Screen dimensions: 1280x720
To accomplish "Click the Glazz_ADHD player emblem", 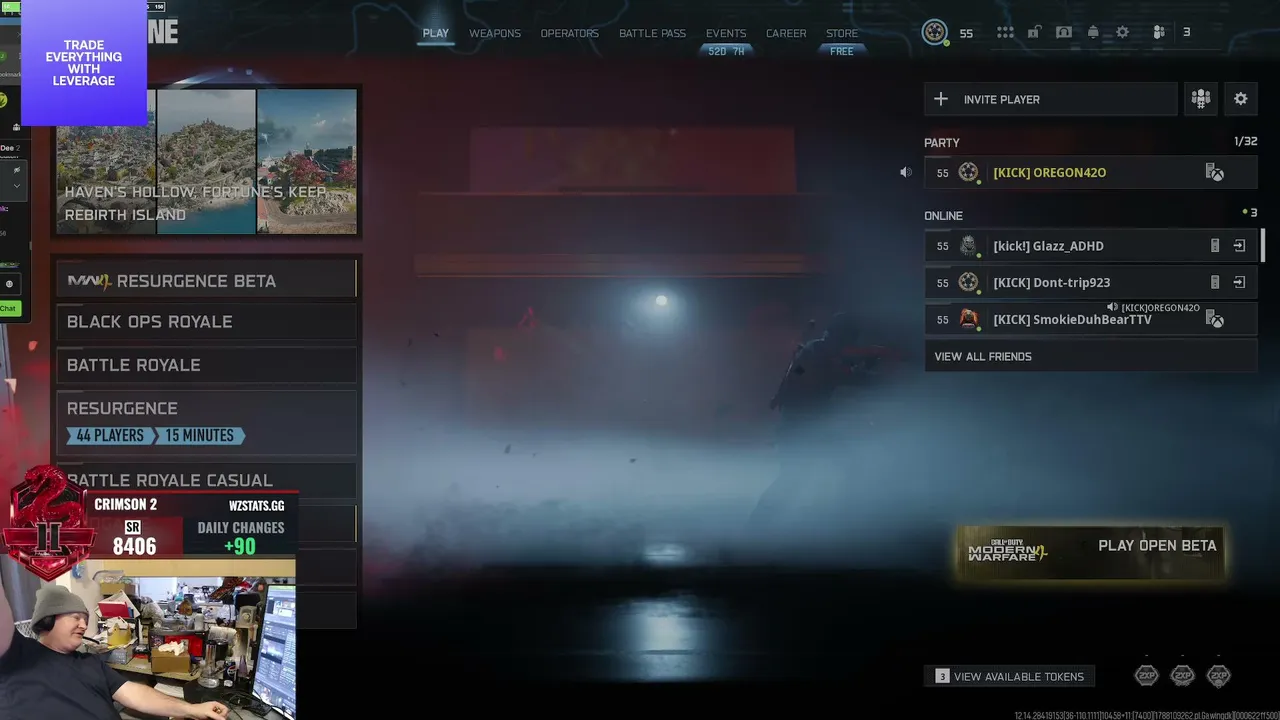I will [968, 246].
